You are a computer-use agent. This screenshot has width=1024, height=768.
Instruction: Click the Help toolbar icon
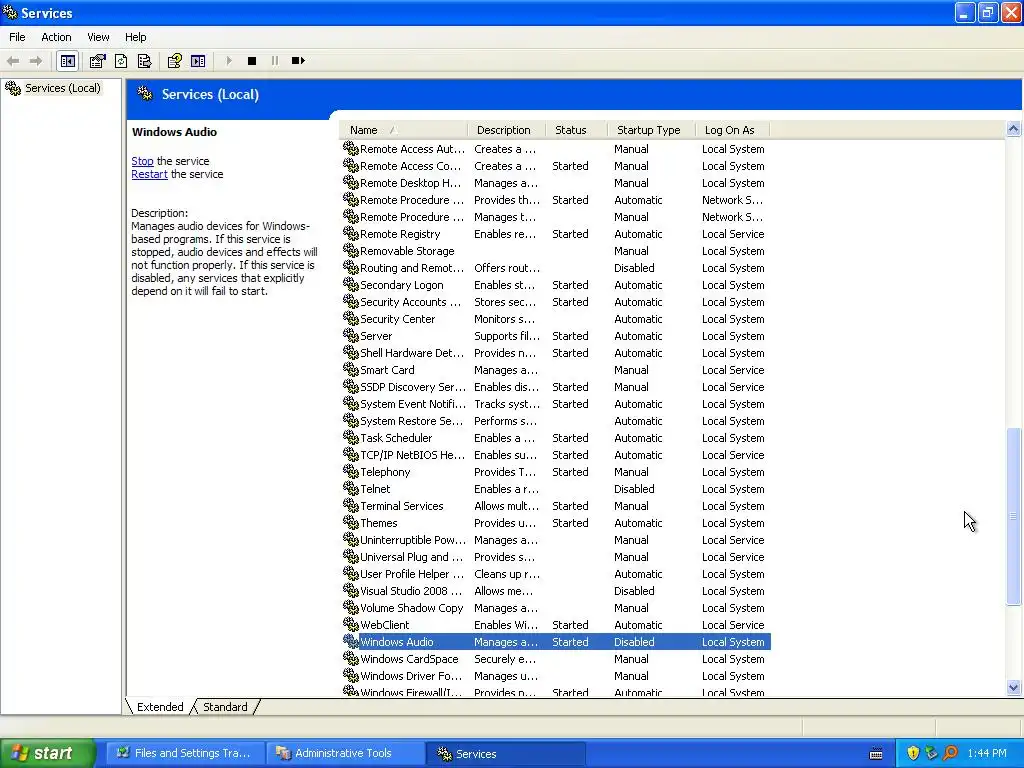174,61
